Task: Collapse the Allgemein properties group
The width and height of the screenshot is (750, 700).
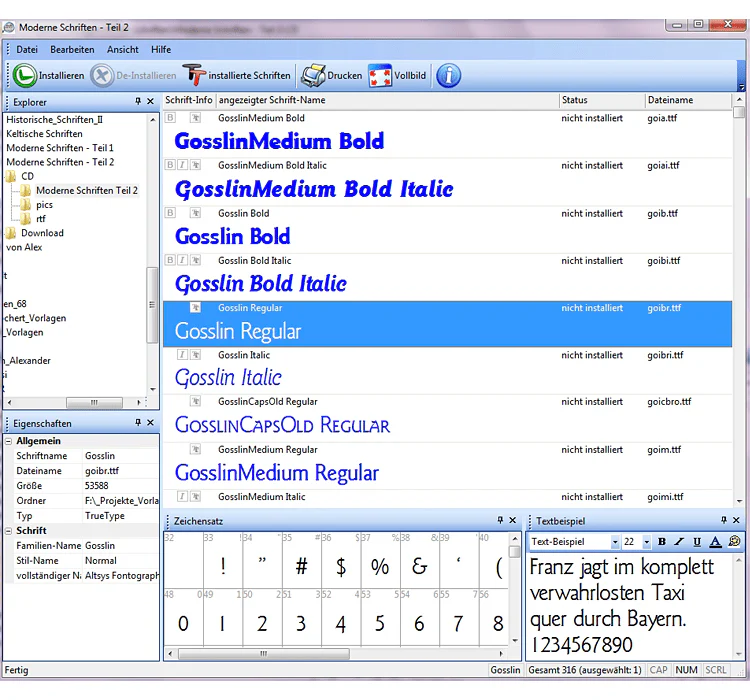Action: coord(9,441)
